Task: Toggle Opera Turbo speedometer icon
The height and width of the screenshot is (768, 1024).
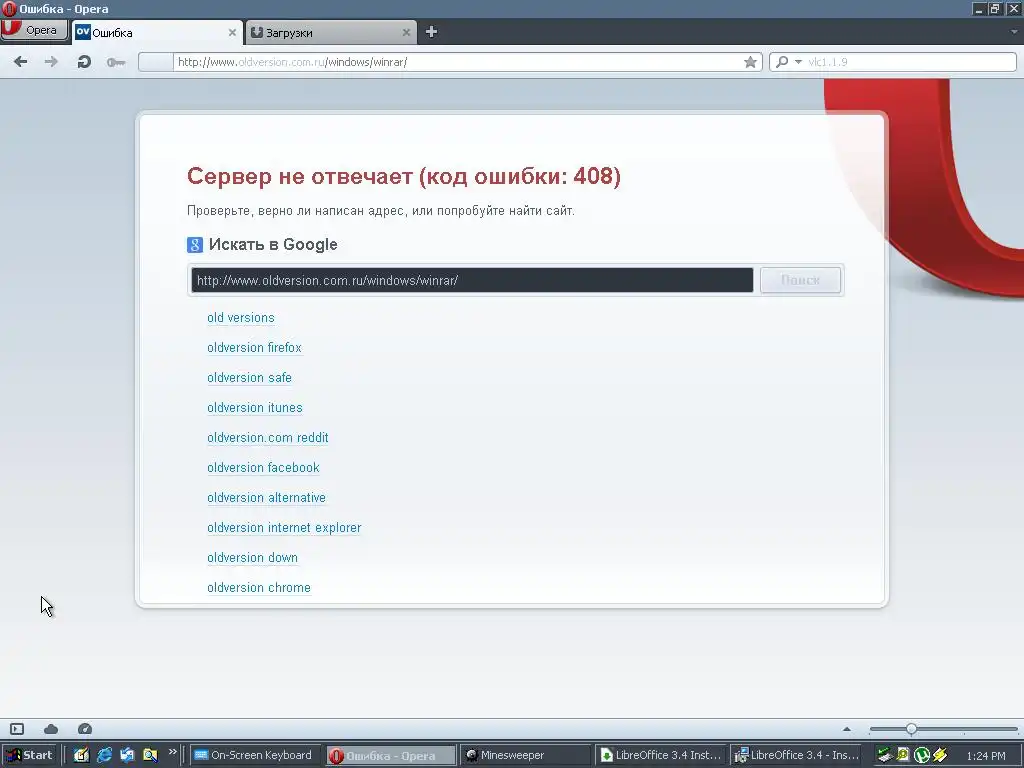Action: 85,729
